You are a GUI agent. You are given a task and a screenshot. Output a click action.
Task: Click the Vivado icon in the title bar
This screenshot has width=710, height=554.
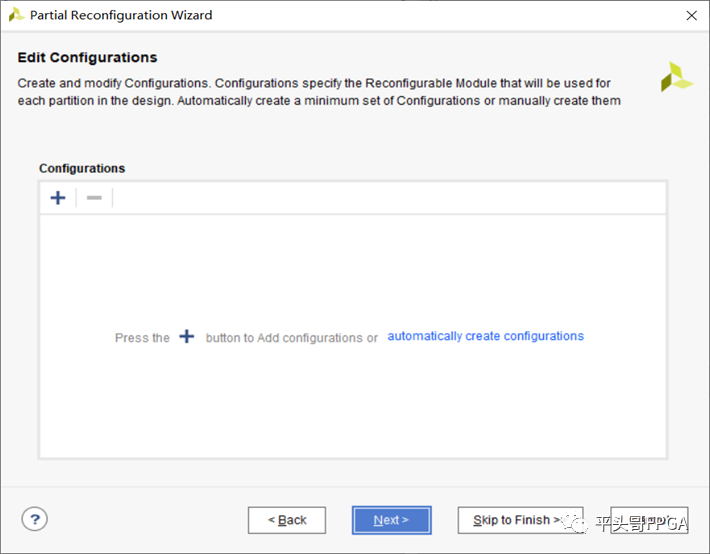coord(17,15)
